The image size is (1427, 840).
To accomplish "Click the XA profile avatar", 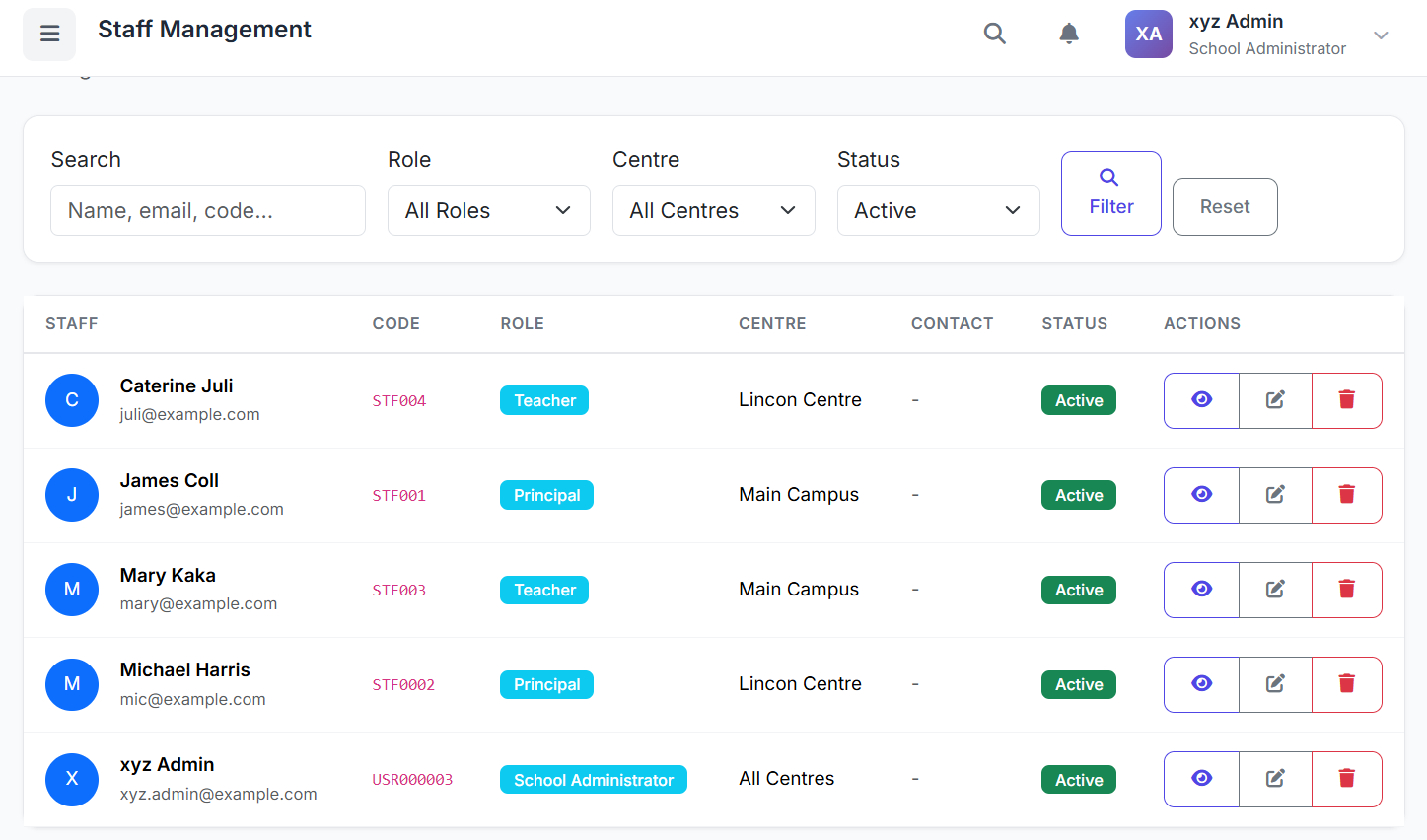I will [1148, 35].
